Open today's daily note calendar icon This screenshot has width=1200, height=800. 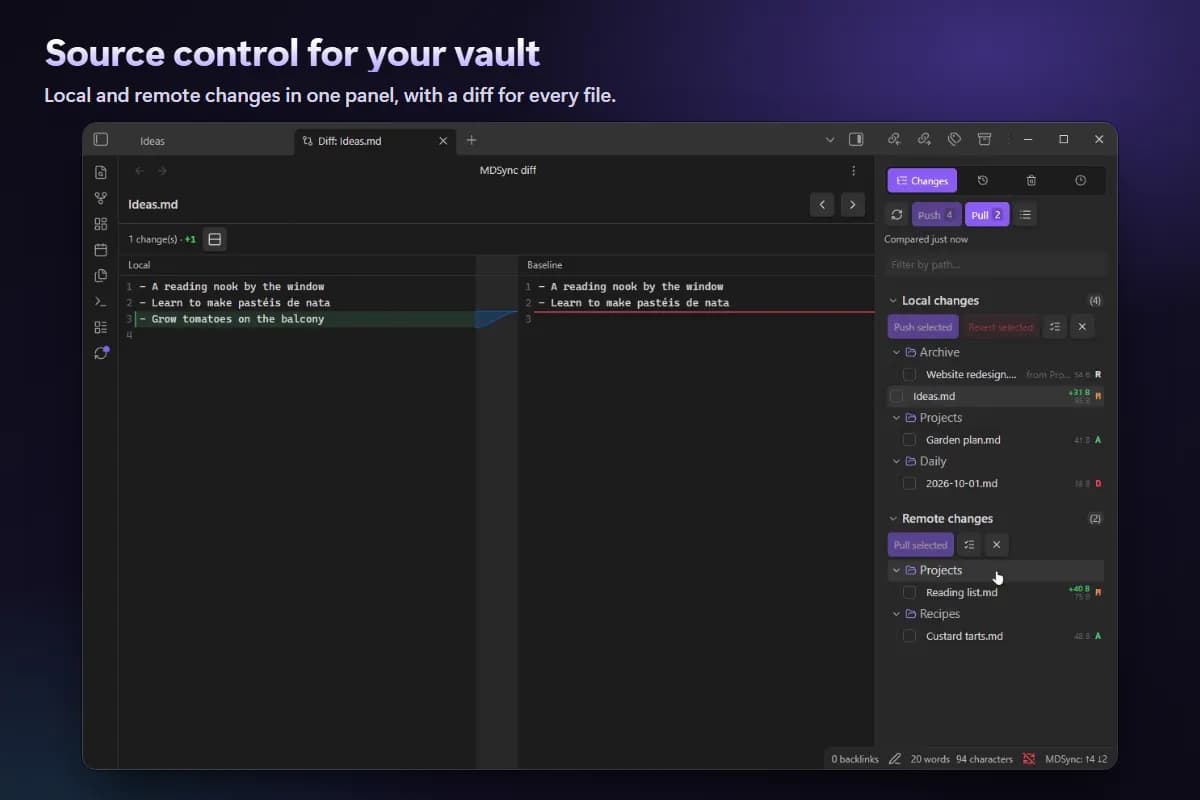click(x=101, y=250)
